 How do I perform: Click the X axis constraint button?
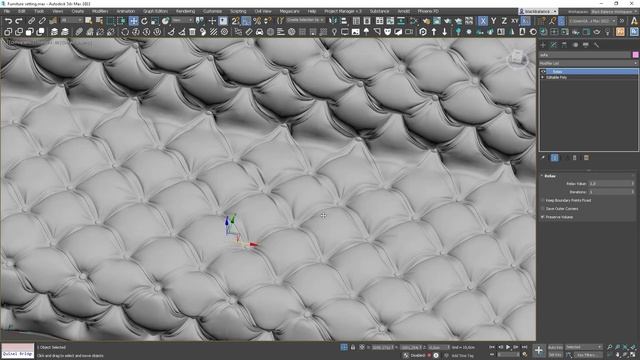483,21
